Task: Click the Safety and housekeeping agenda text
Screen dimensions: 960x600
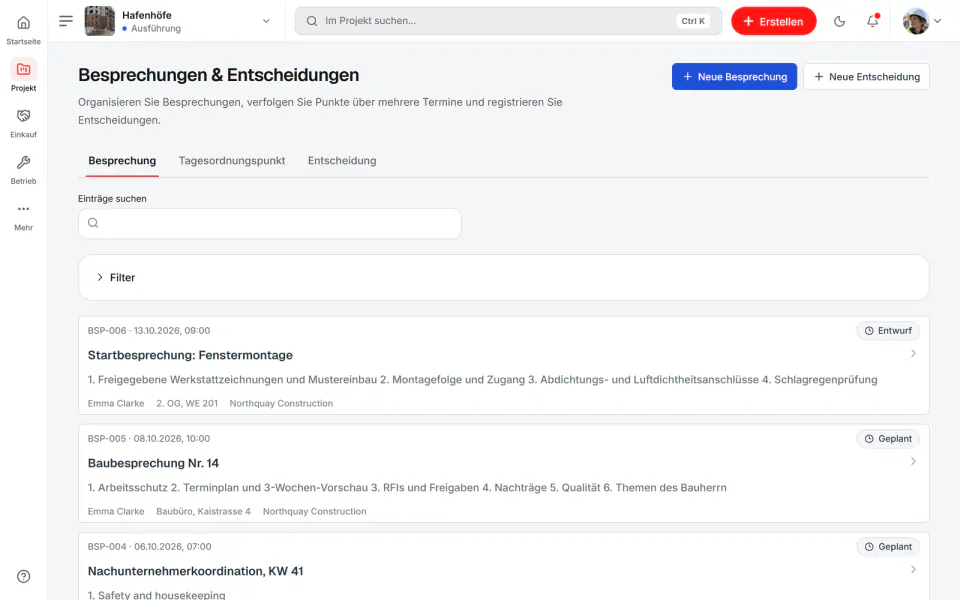Action: click(156, 594)
